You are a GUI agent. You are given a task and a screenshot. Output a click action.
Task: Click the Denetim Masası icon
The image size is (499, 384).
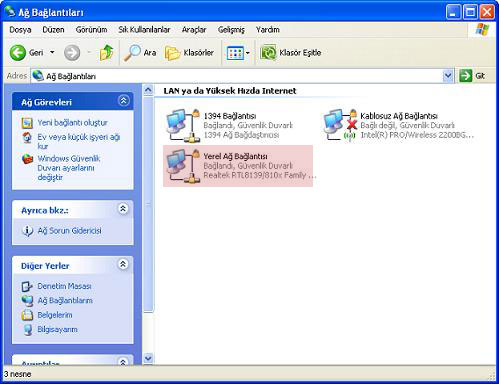pos(27,286)
